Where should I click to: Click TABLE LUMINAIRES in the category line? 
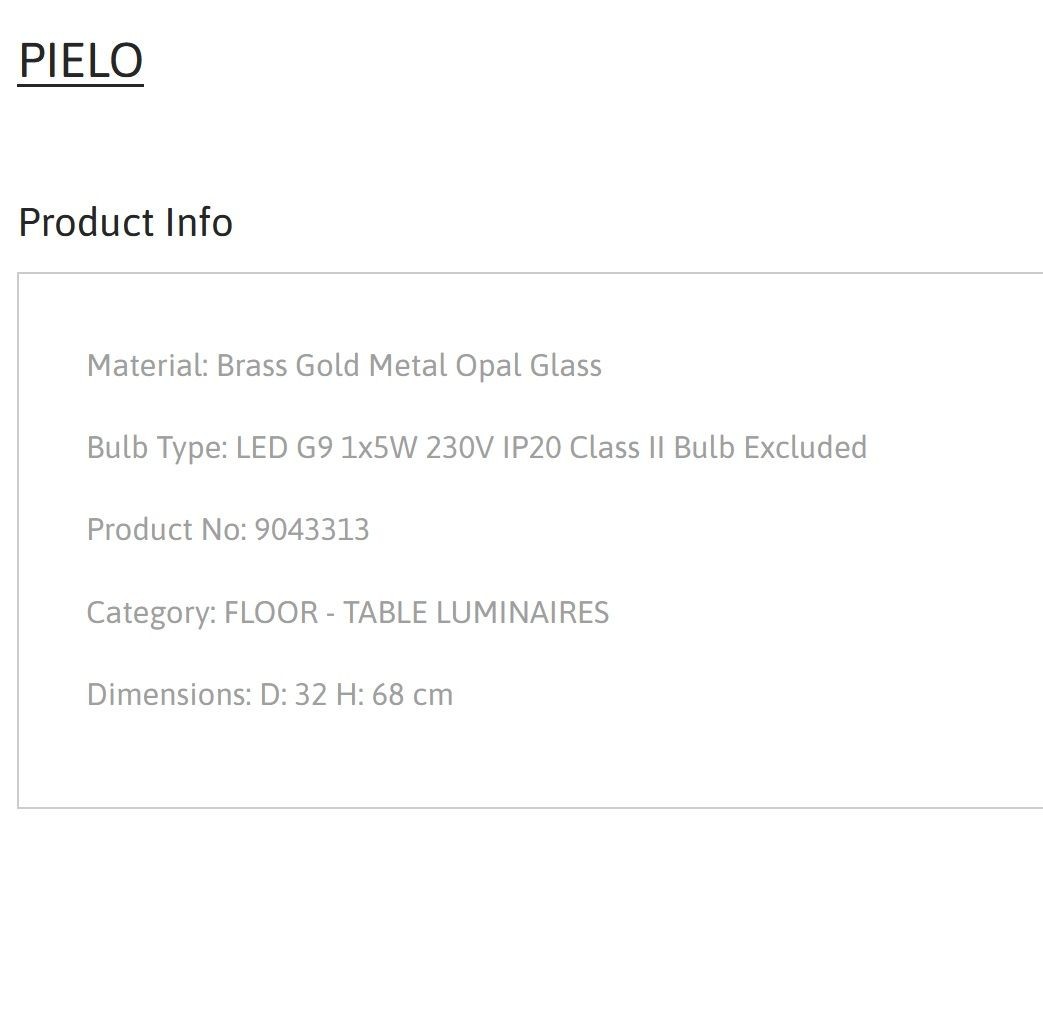[476, 613]
